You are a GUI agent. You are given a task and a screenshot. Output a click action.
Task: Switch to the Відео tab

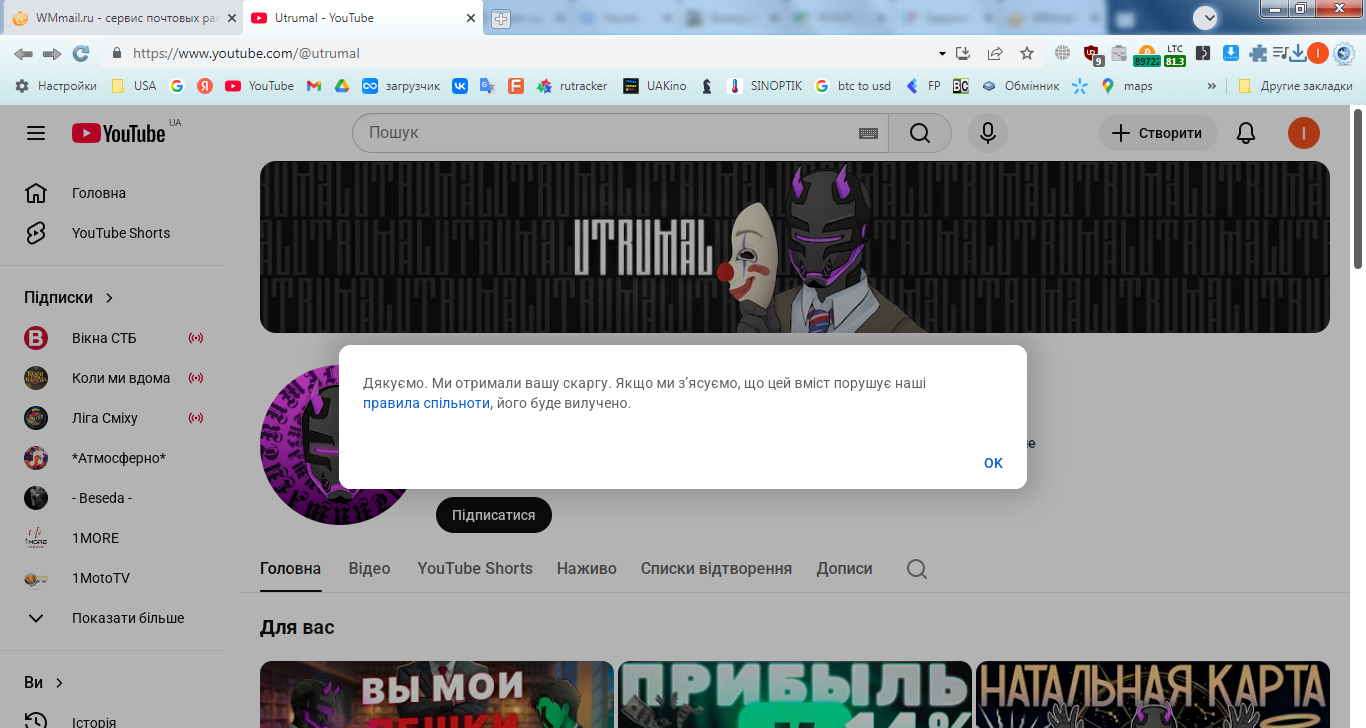(x=369, y=568)
